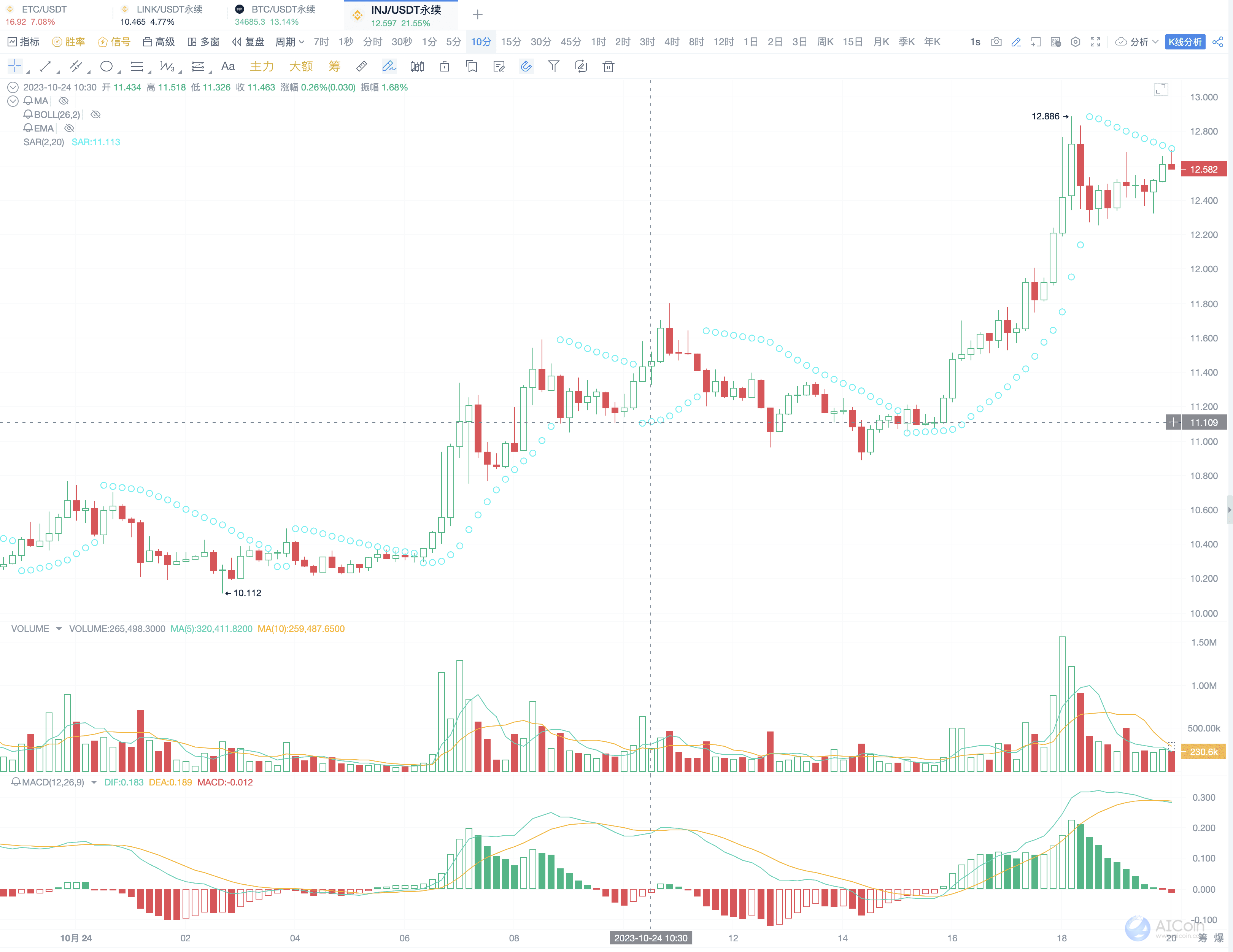Click the MA alert bell
The image size is (1233, 952).
pyautogui.click(x=28, y=100)
